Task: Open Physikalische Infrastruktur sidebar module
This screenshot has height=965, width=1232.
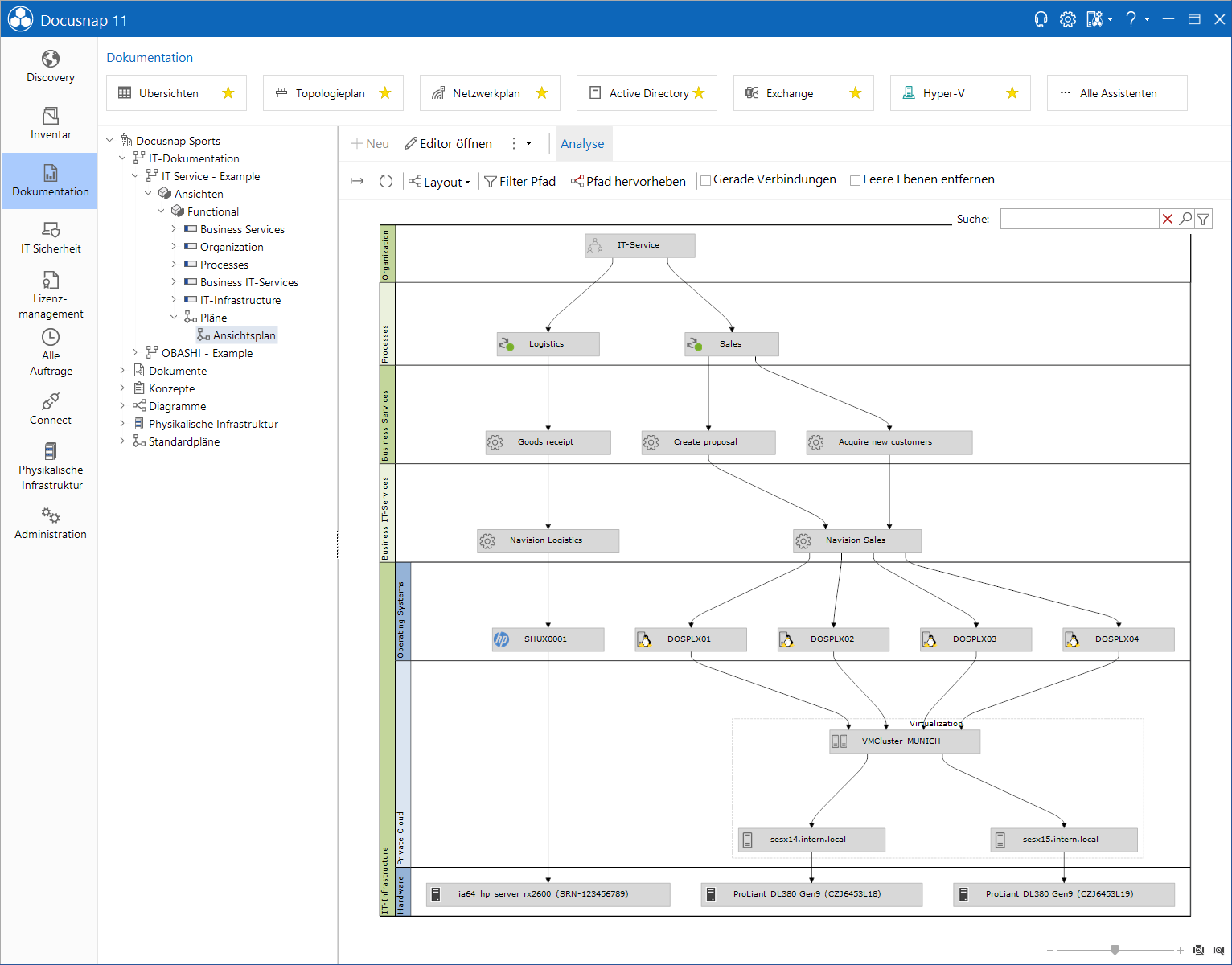Action: [x=50, y=466]
